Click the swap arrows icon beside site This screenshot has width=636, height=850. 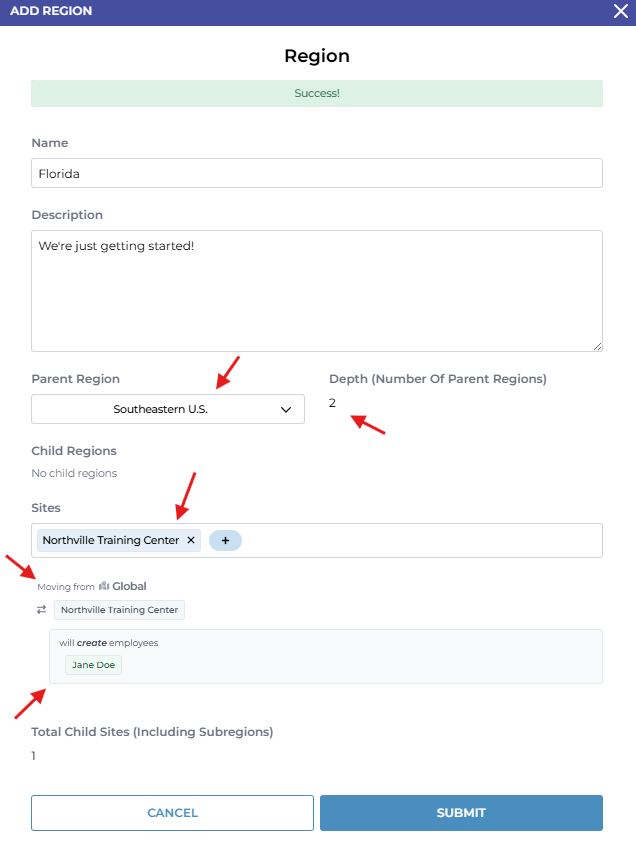[42, 610]
